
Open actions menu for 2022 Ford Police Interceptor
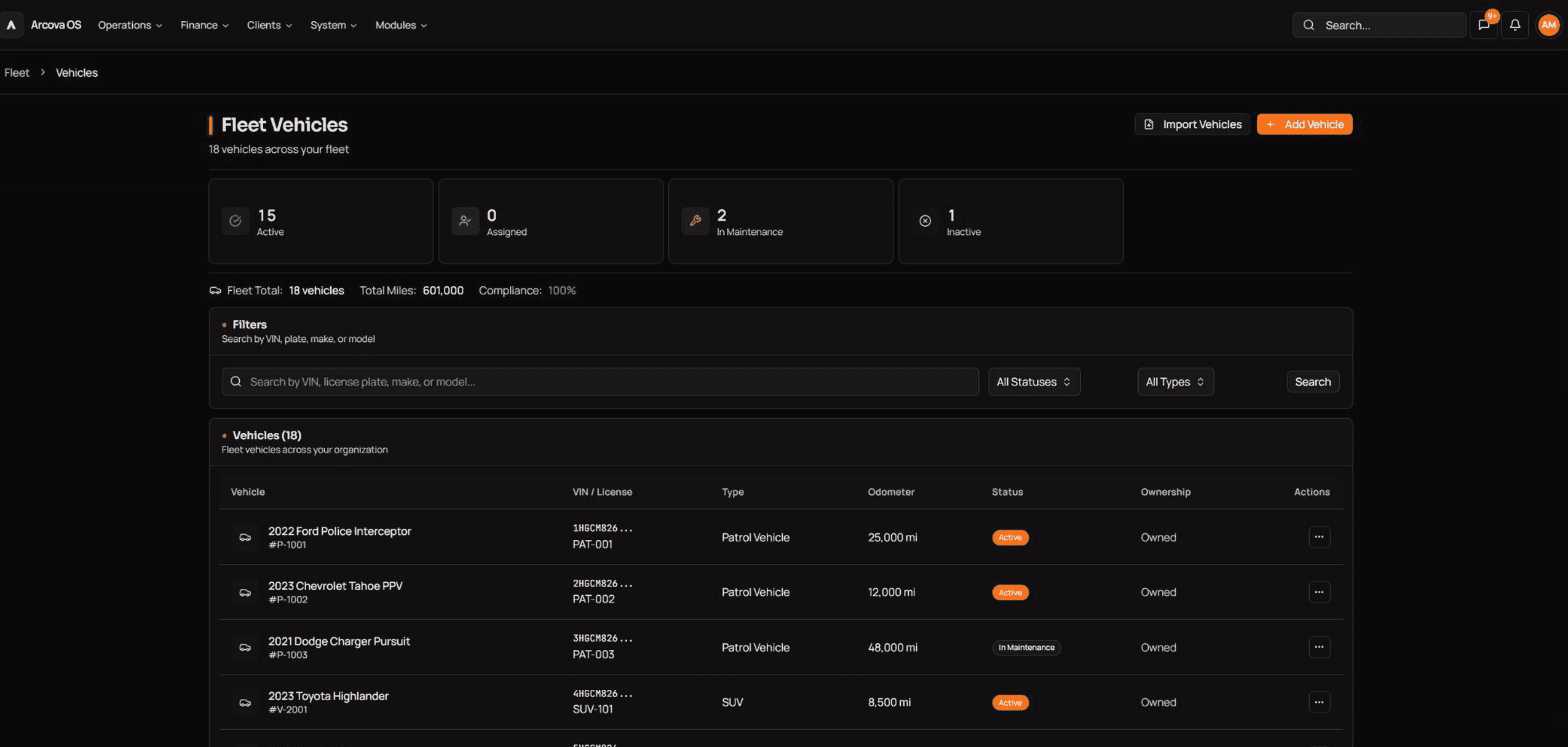[x=1319, y=537]
